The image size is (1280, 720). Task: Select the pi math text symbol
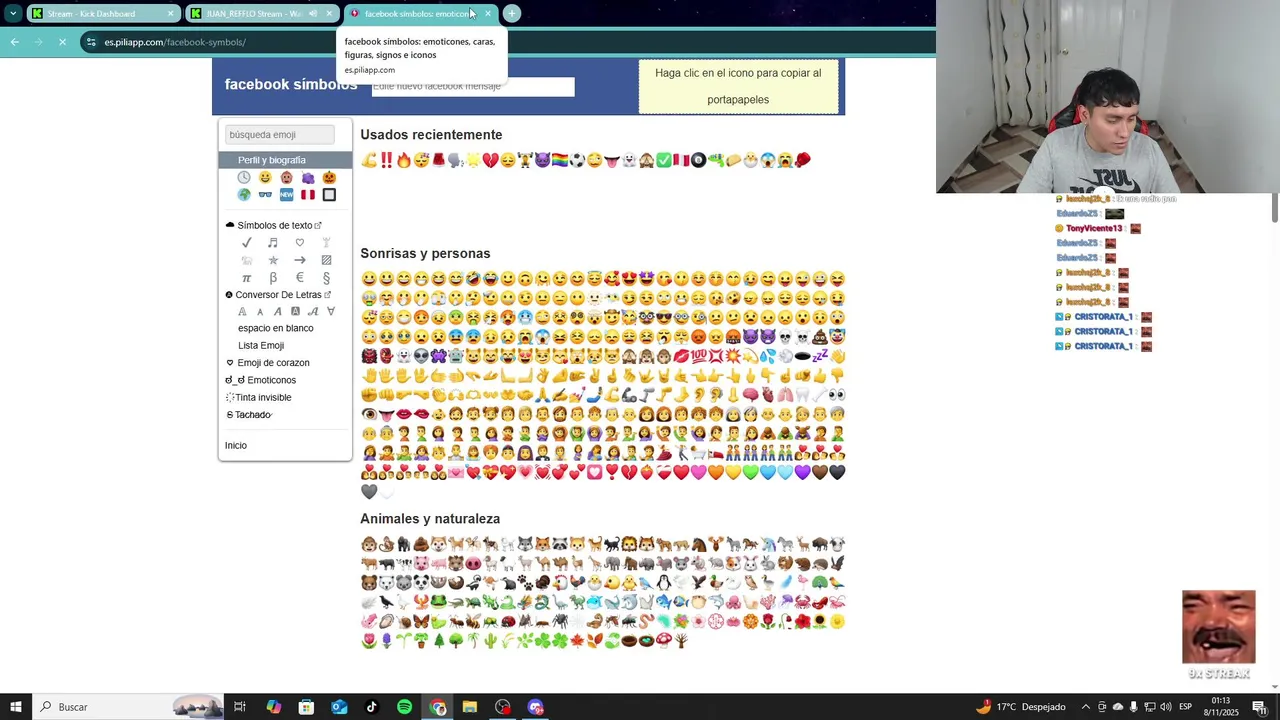pos(246,278)
